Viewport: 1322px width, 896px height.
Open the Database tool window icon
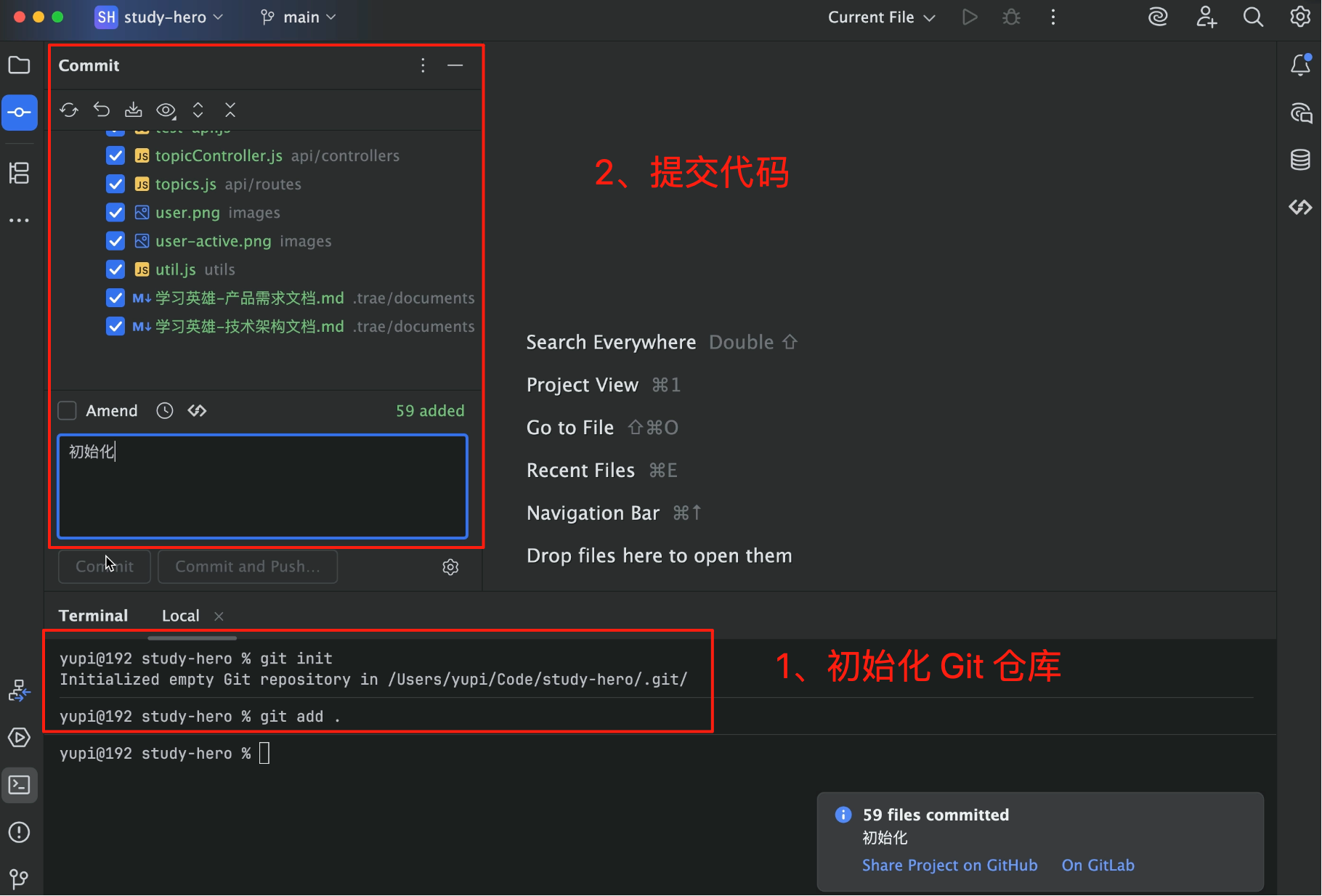coord(1300,160)
